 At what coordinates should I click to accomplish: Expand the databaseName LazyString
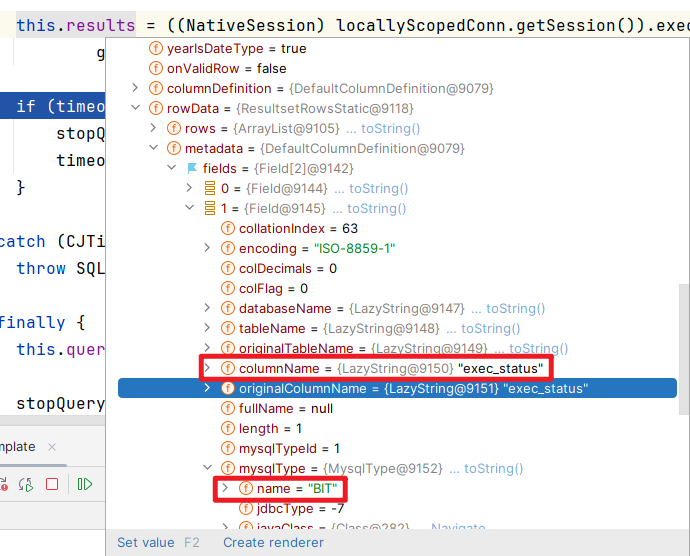click(x=208, y=309)
